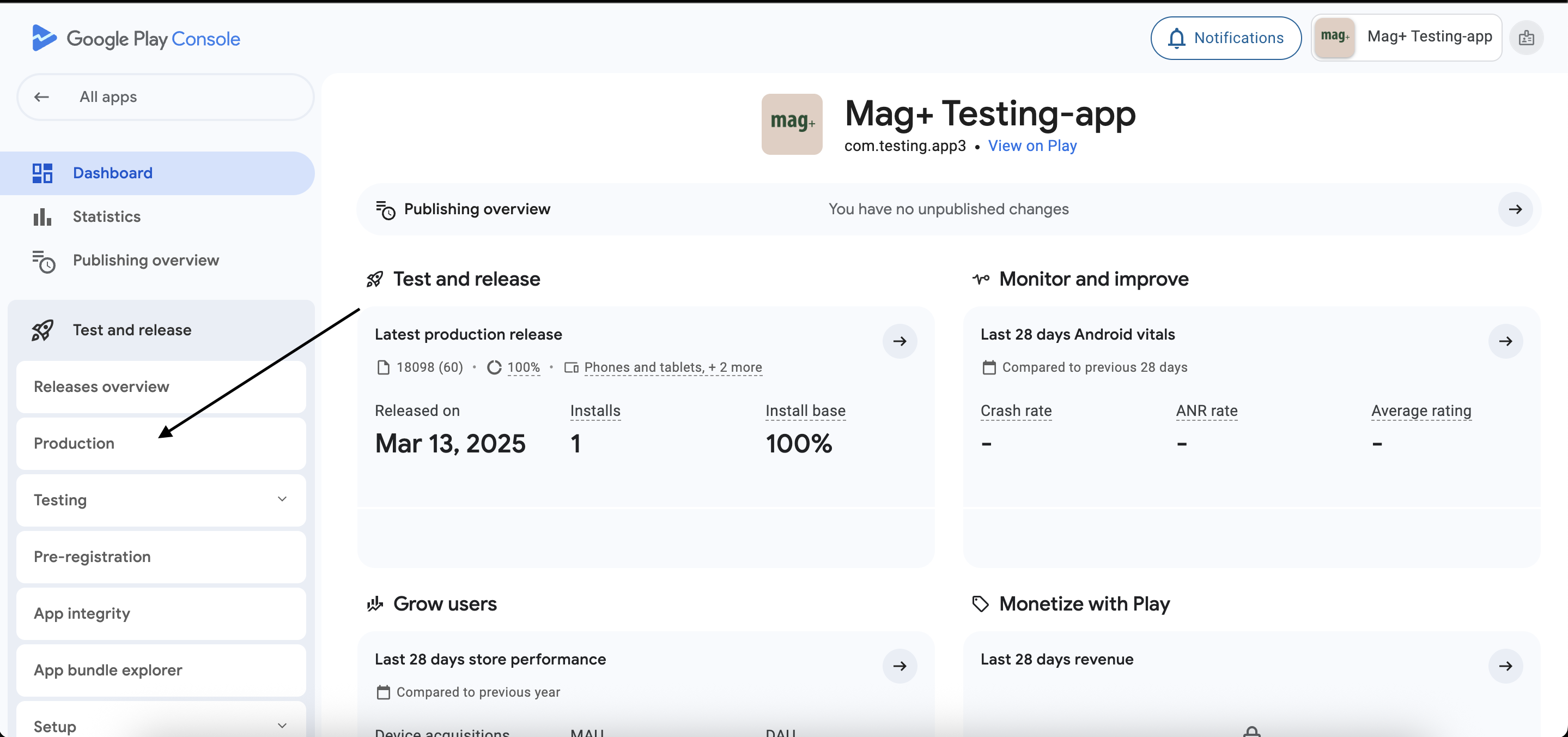Viewport: 1568px width, 737px height.
Task: Click the profile badge icon at top right
Action: coord(1526,38)
